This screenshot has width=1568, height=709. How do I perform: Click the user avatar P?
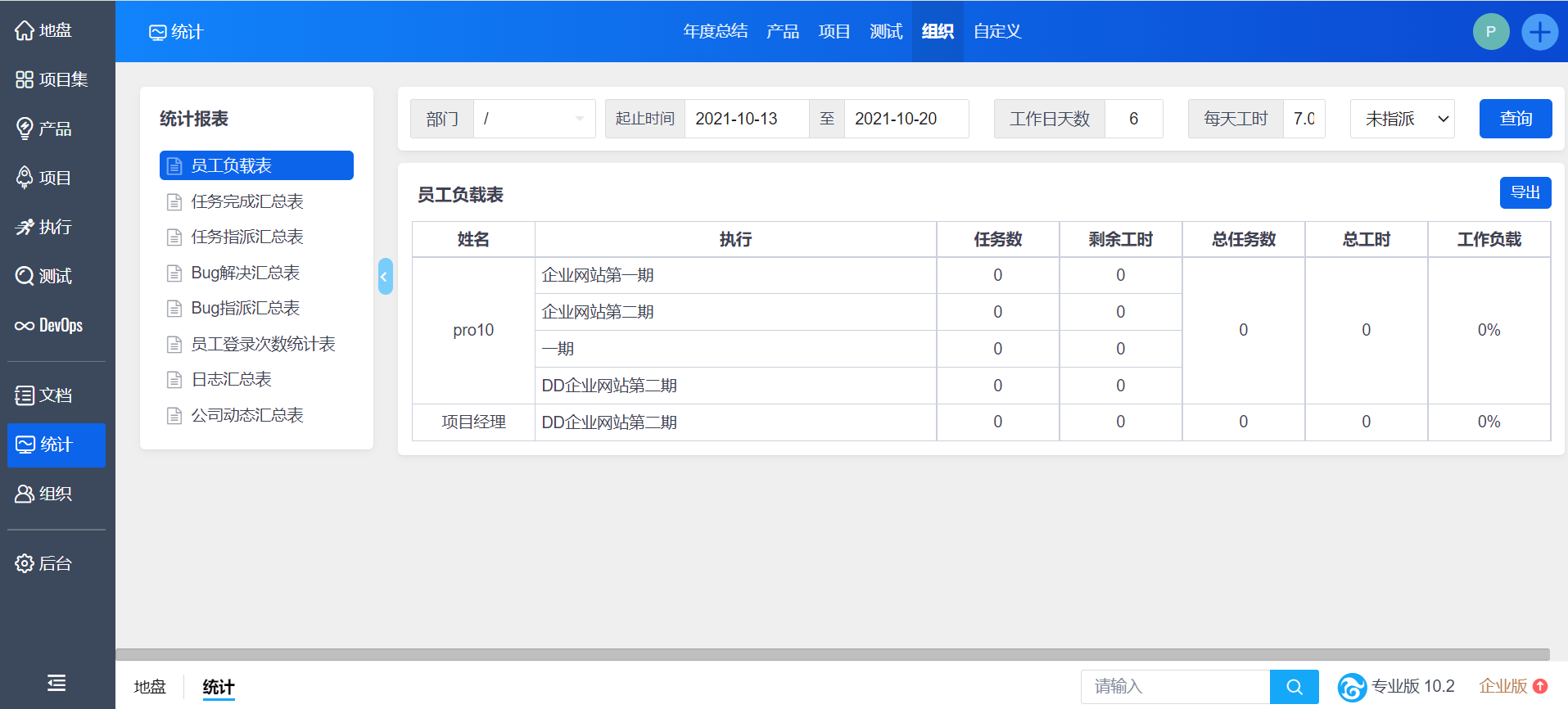coord(1491,32)
